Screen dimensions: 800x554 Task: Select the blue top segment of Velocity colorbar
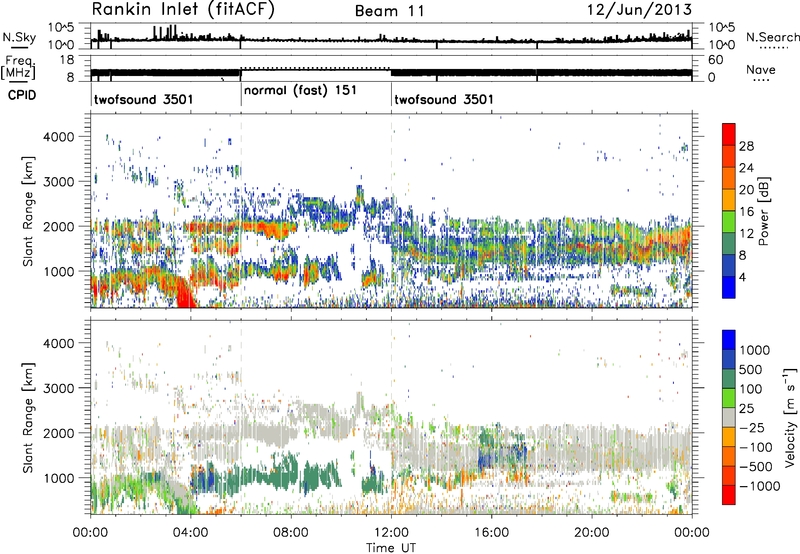(x=729, y=340)
